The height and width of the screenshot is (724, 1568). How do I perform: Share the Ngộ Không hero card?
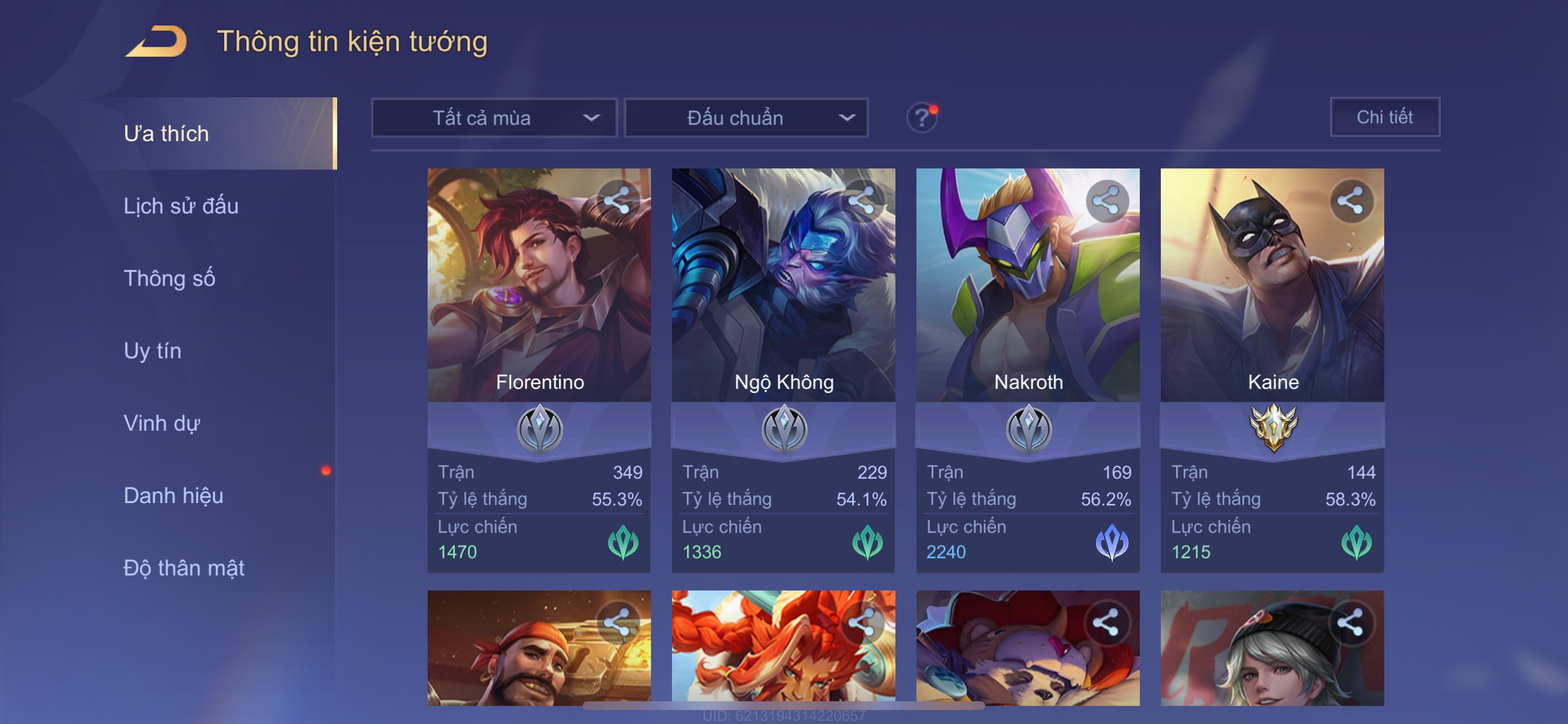[x=862, y=201]
